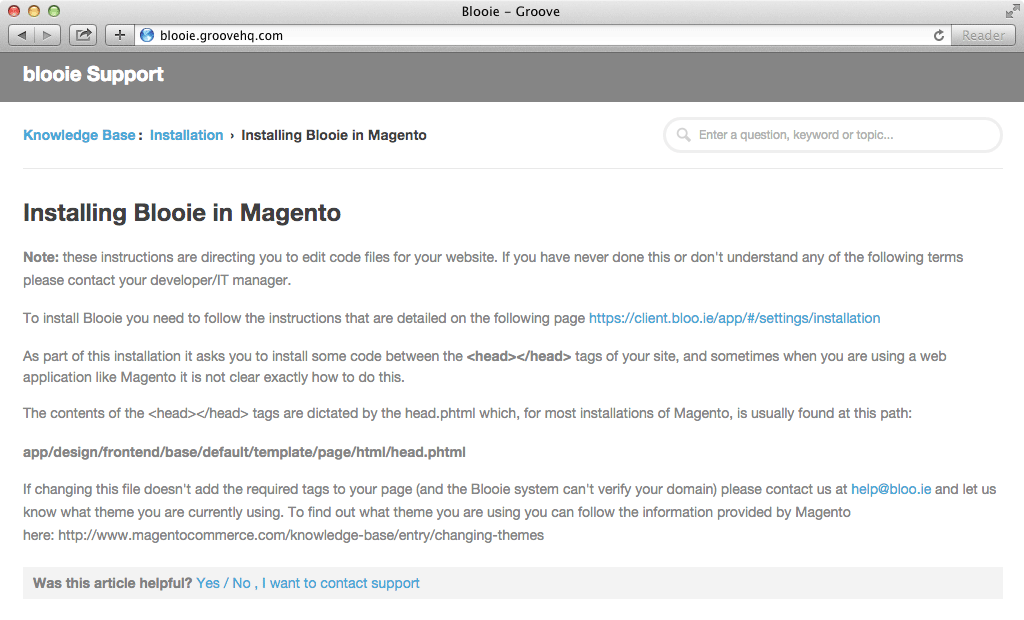This screenshot has height=620, width=1024.
Task: Open the Installation breadcrumb link
Action: point(186,135)
